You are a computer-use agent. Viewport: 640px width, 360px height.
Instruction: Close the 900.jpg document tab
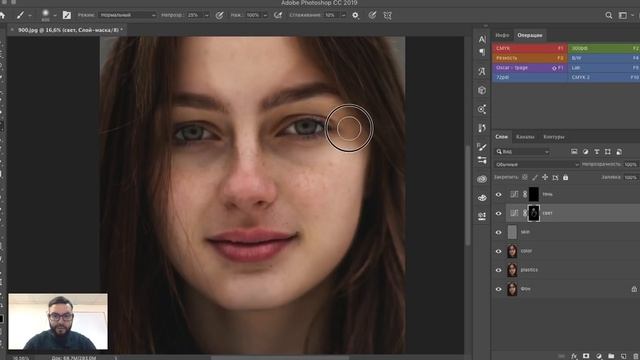(12, 30)
